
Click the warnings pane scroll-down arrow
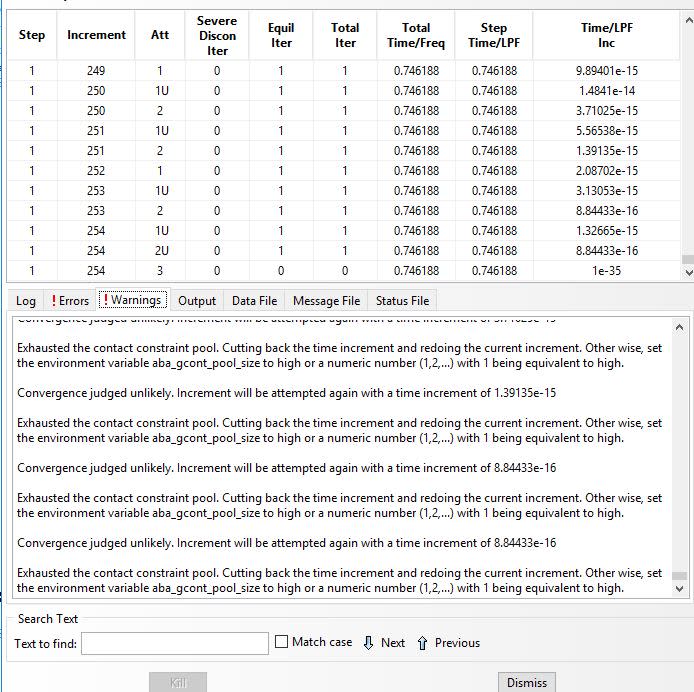click(679, 588)
